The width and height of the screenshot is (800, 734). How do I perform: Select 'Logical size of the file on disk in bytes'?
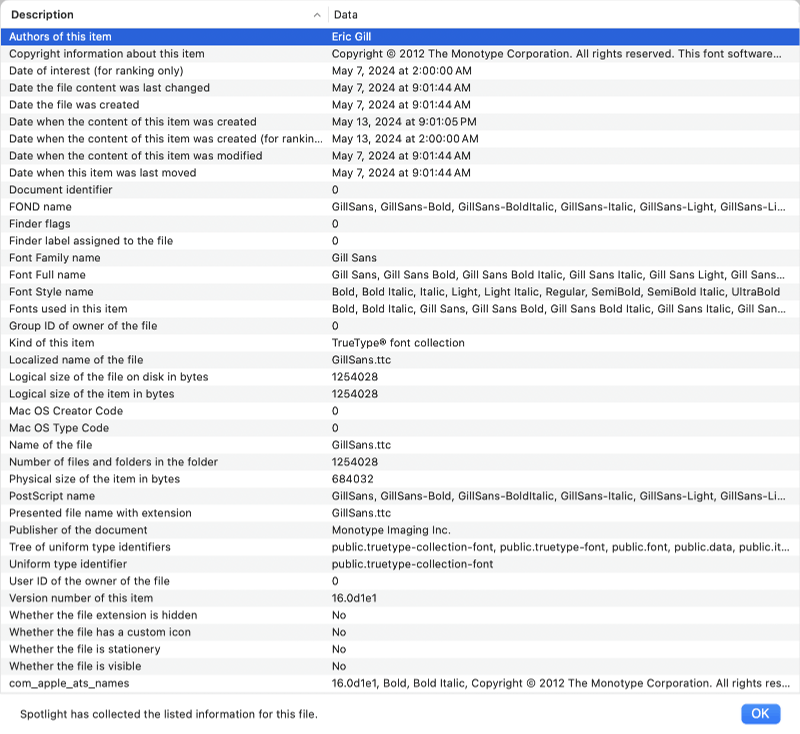click(400, 377)
